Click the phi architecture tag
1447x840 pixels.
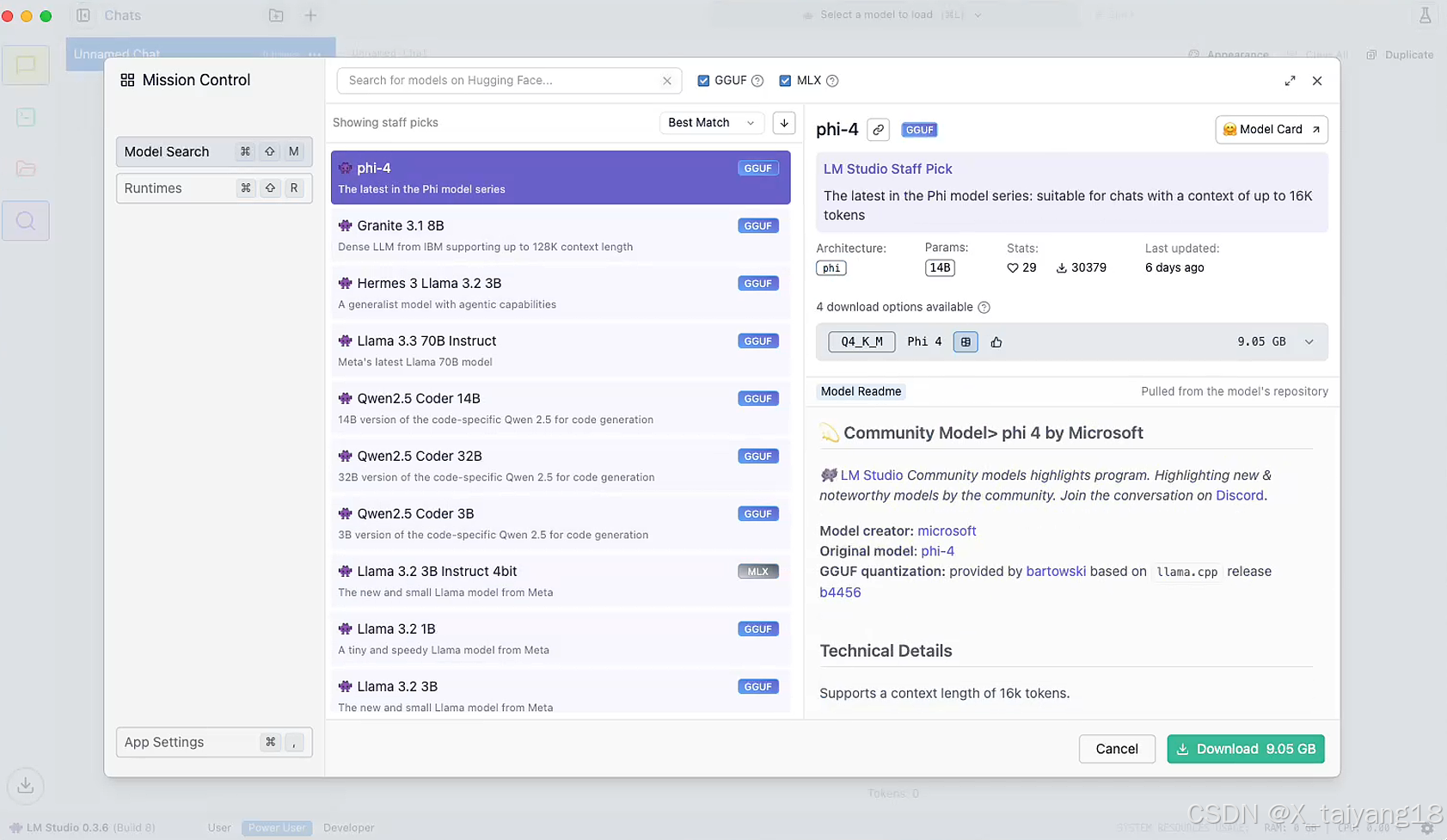click(831, 268)
